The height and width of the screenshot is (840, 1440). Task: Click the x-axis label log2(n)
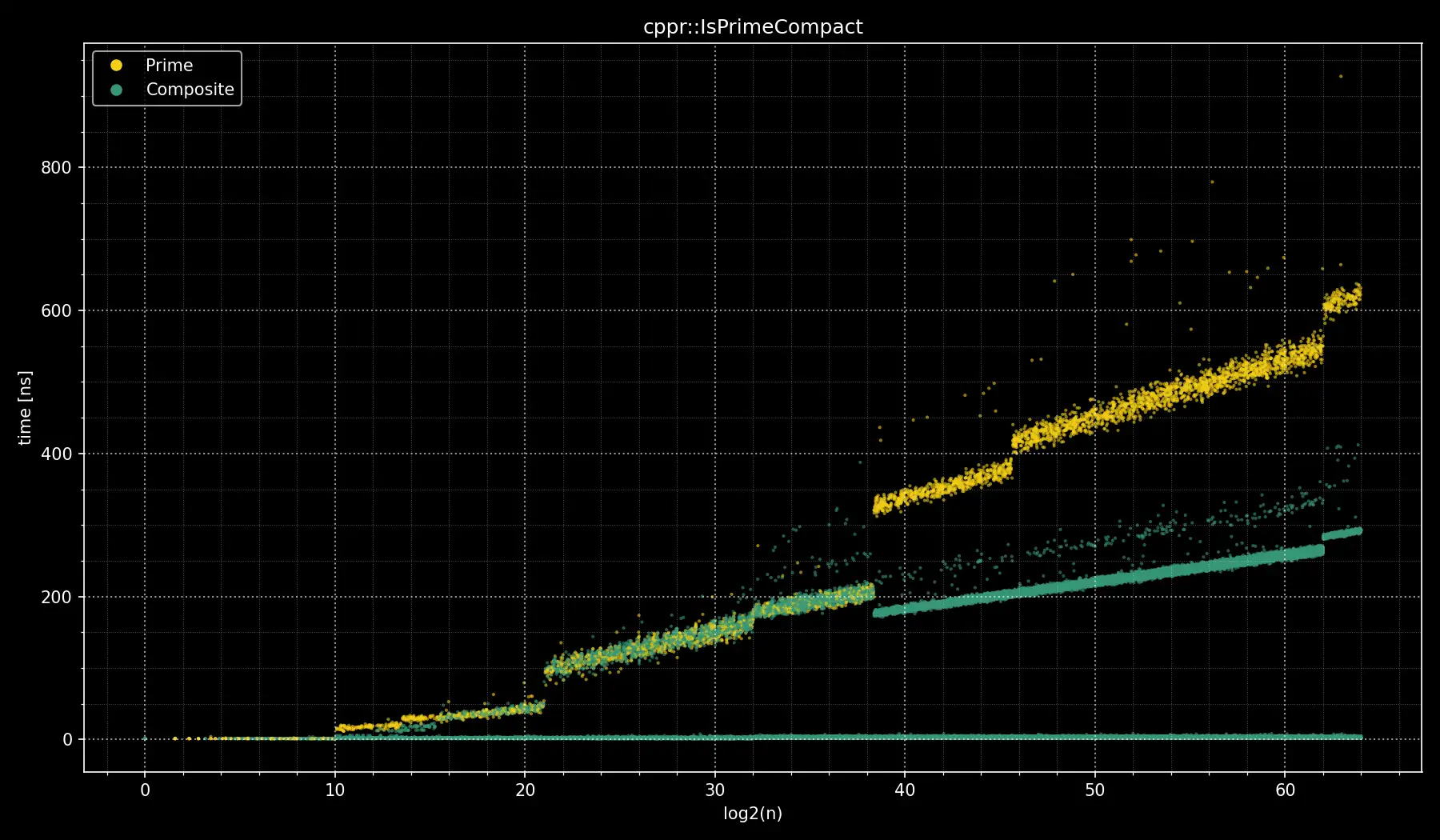pyautogui.click(x=753, y=814)
